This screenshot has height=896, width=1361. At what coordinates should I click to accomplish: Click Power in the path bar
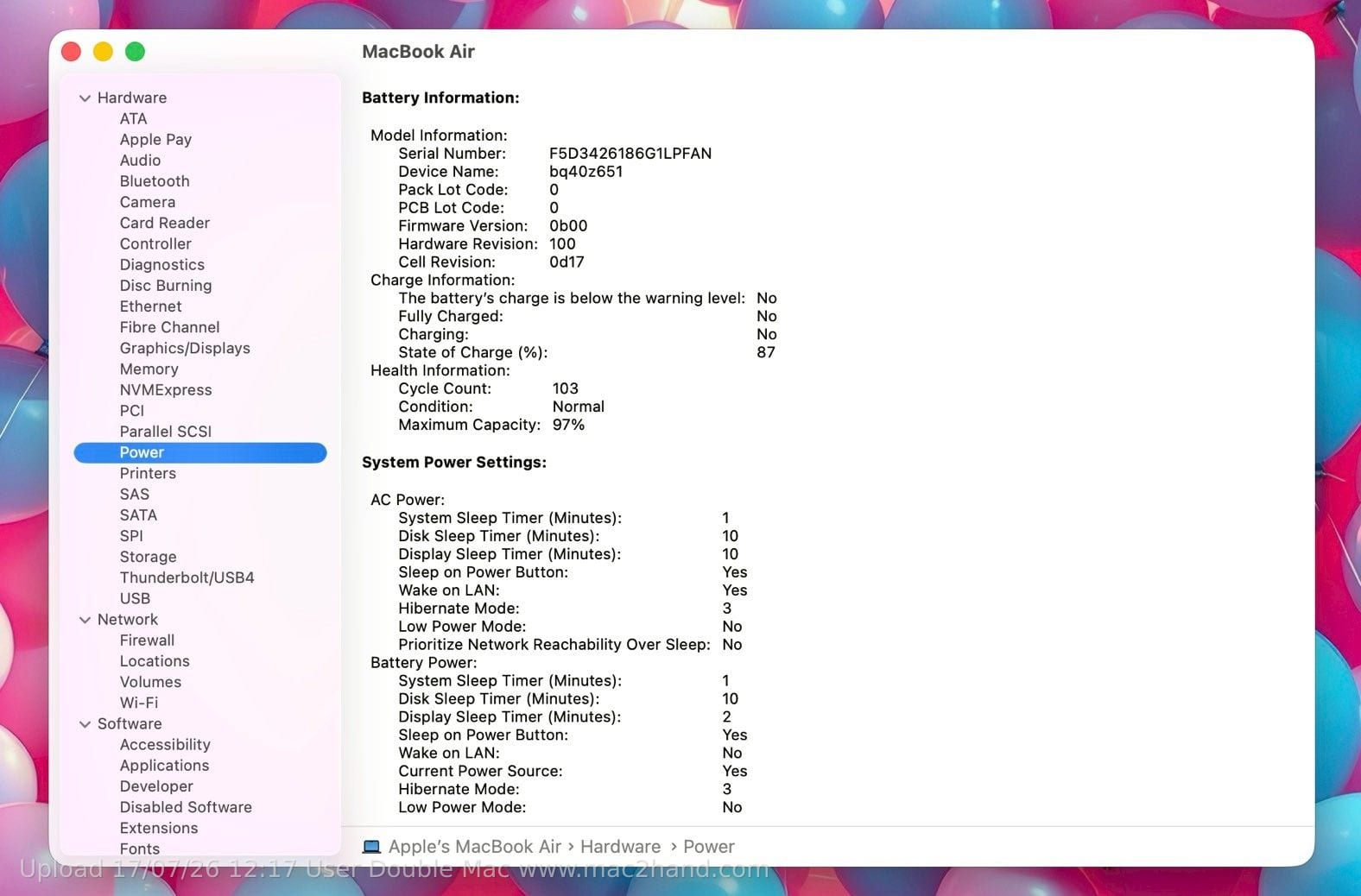pyautogui.click(x=708, y=847)
